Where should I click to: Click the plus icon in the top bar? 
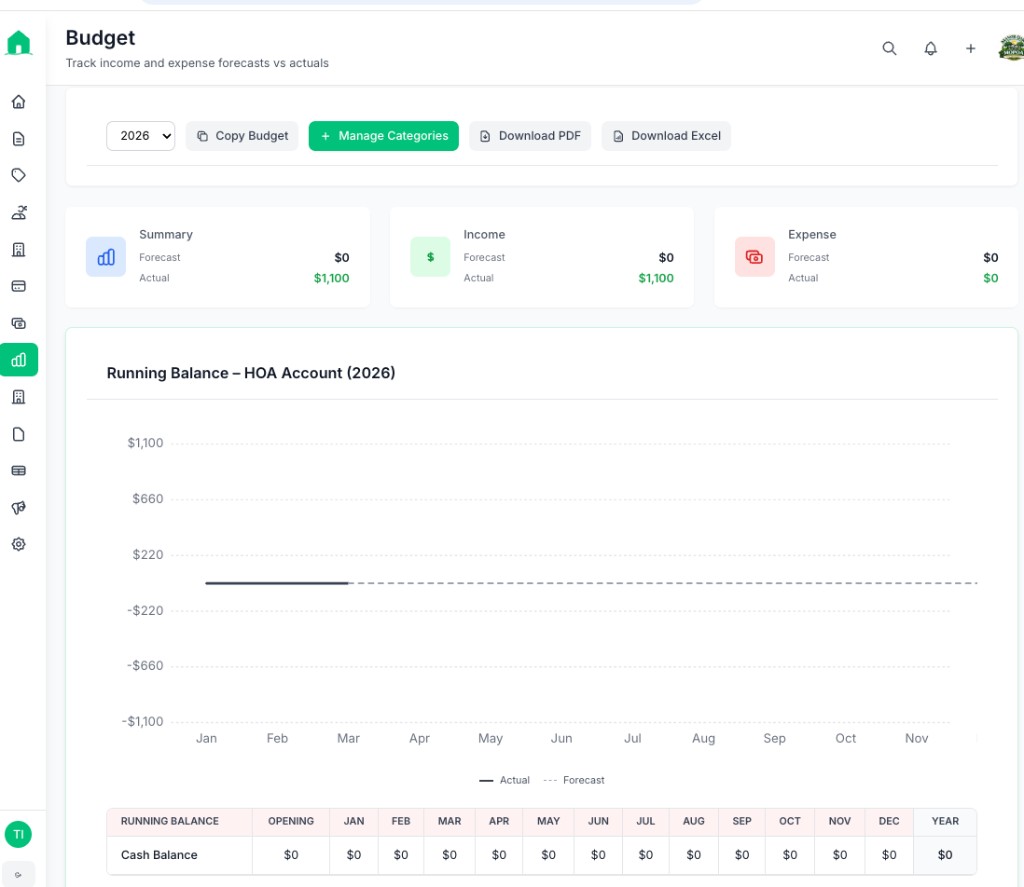click(x=970, y=48)
